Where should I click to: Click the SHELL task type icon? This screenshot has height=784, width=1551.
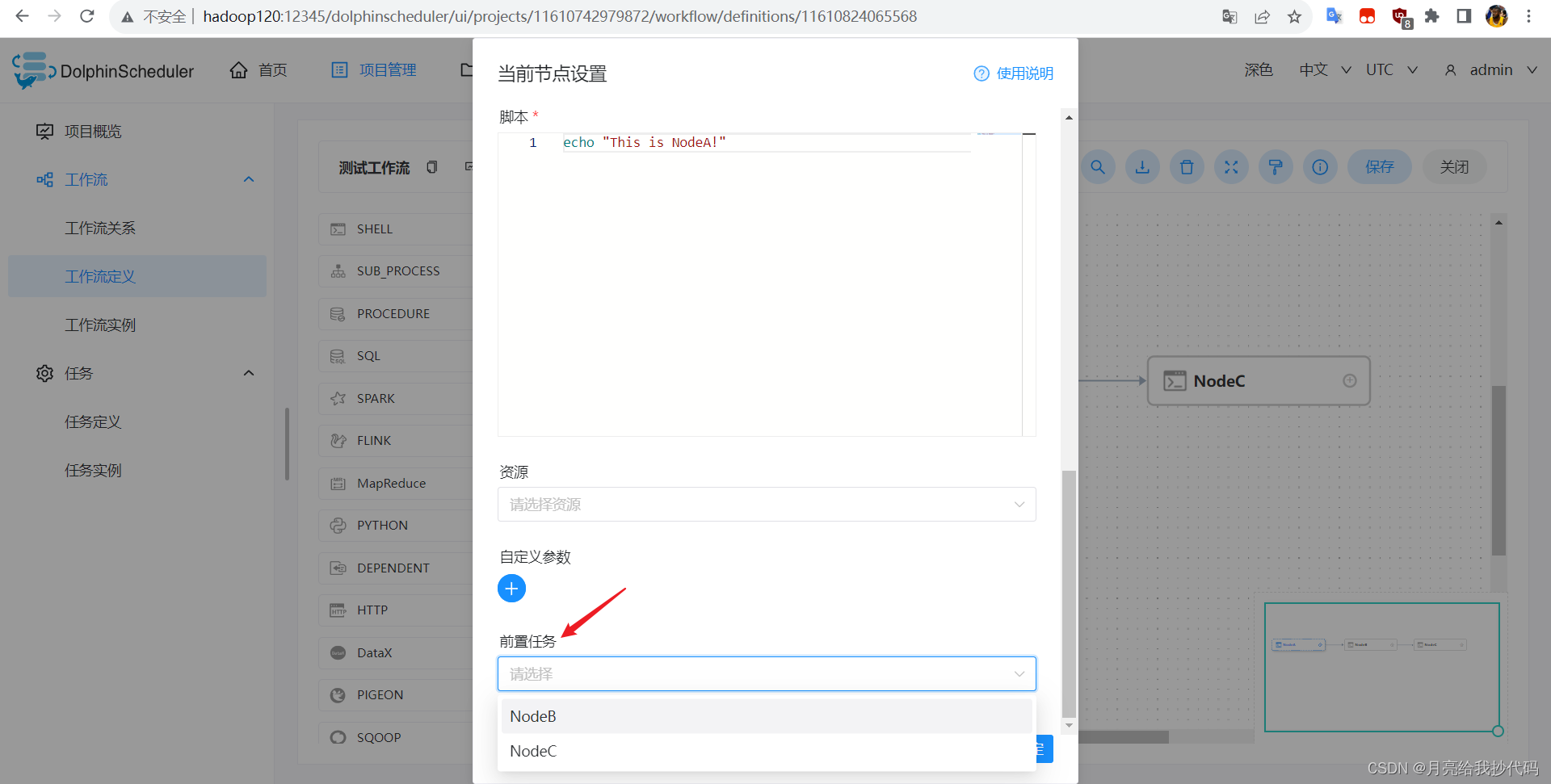(x=338, y=229)
